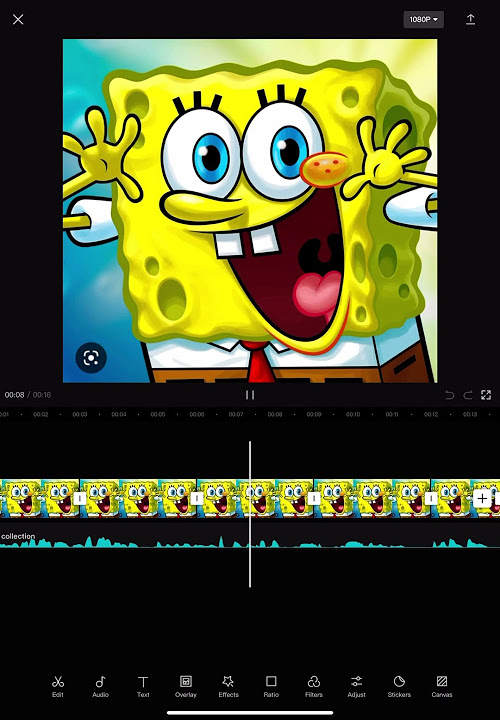The width and height of the screenshot is (500, 720).
Task: Tap the 00:11 ruler label
Action: 392,414
